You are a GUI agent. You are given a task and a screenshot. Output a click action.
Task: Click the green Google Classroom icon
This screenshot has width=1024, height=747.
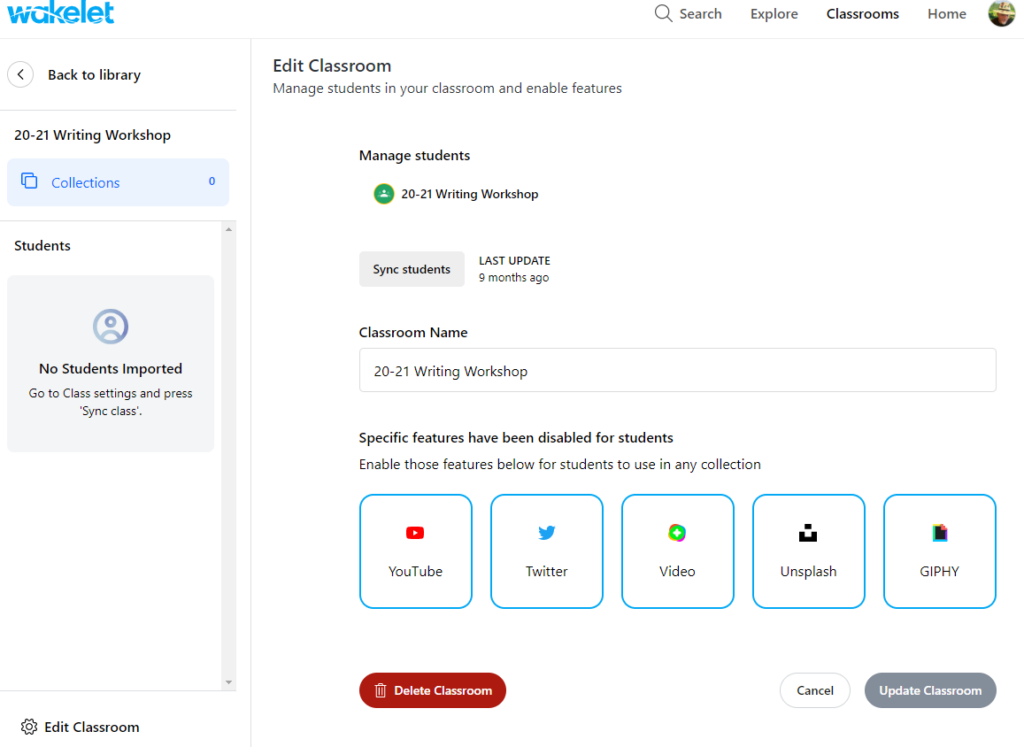coord(384,194)
